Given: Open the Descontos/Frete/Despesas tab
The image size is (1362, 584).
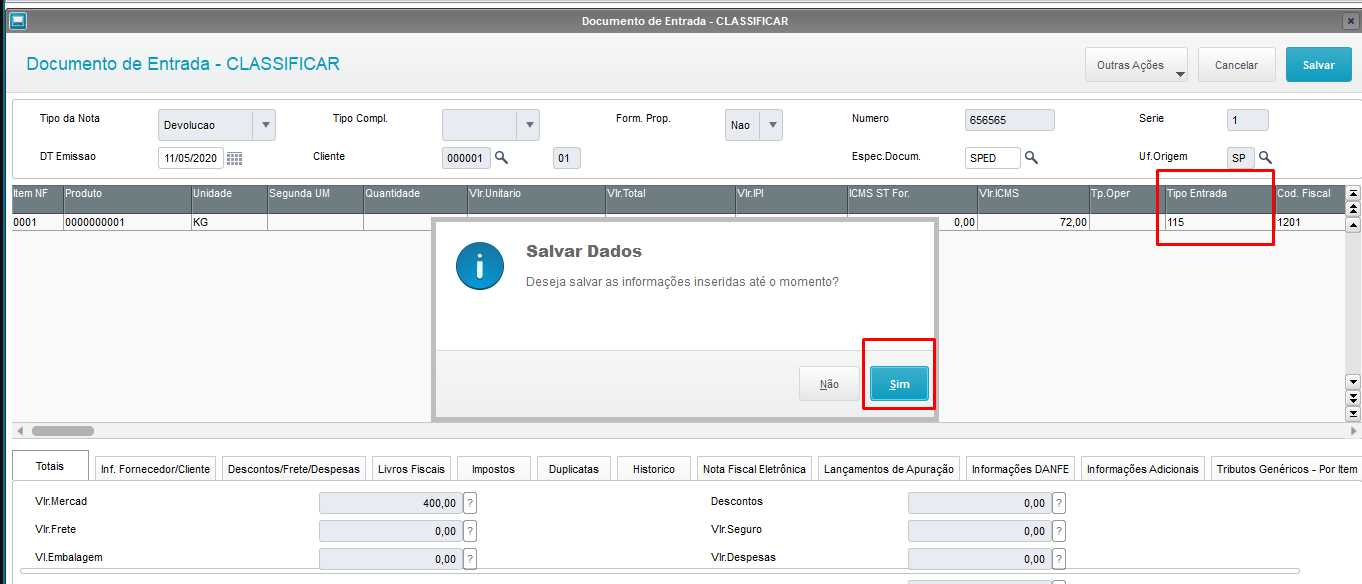Looking at the screenshot, I should coord(293,469).
